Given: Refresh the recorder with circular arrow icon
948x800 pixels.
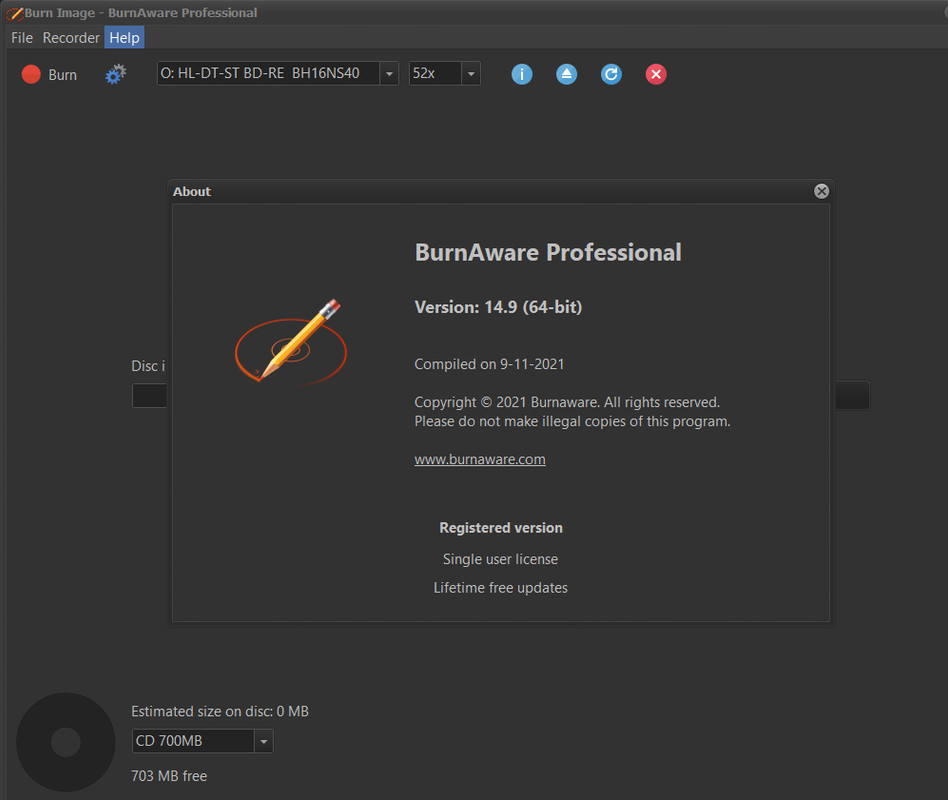Looking at the screenshot, I should (611, 74).
